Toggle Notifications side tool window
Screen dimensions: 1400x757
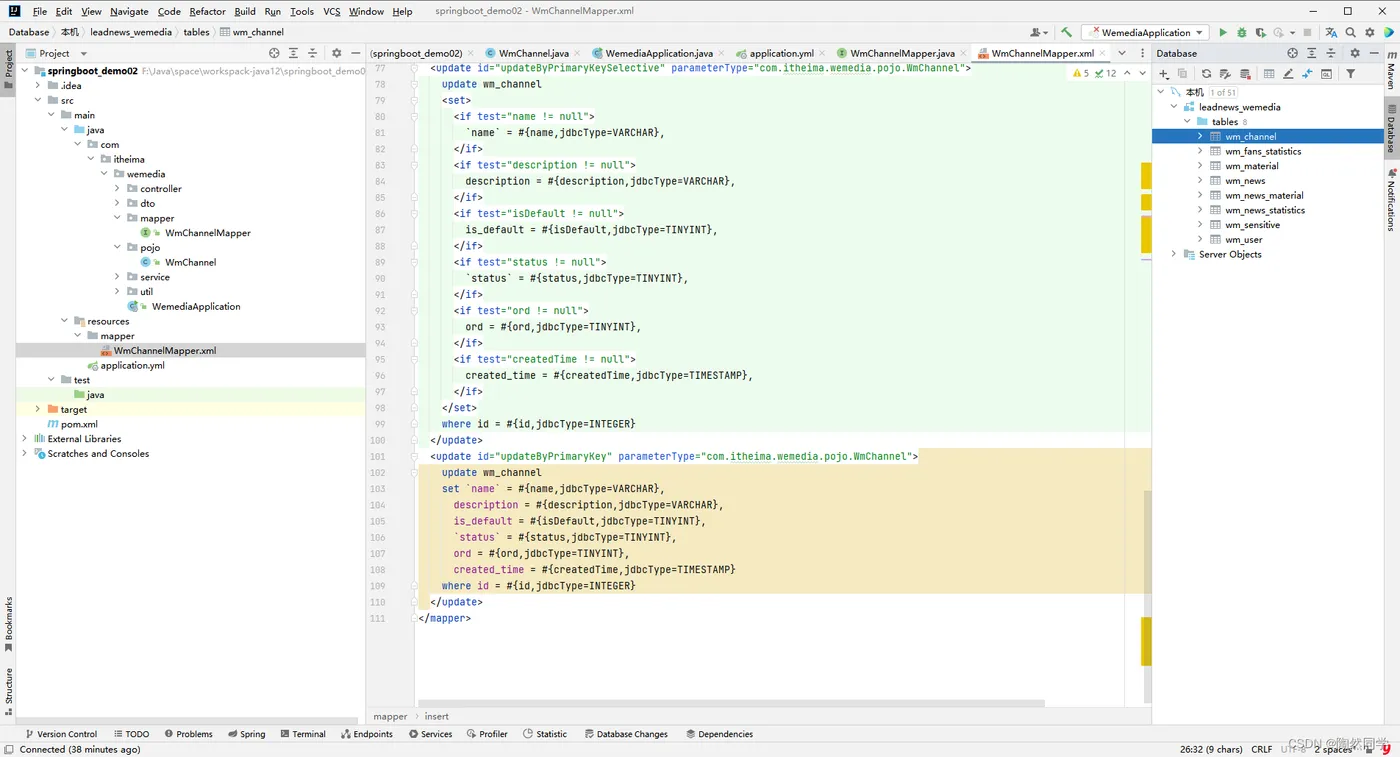(1390, 200)
